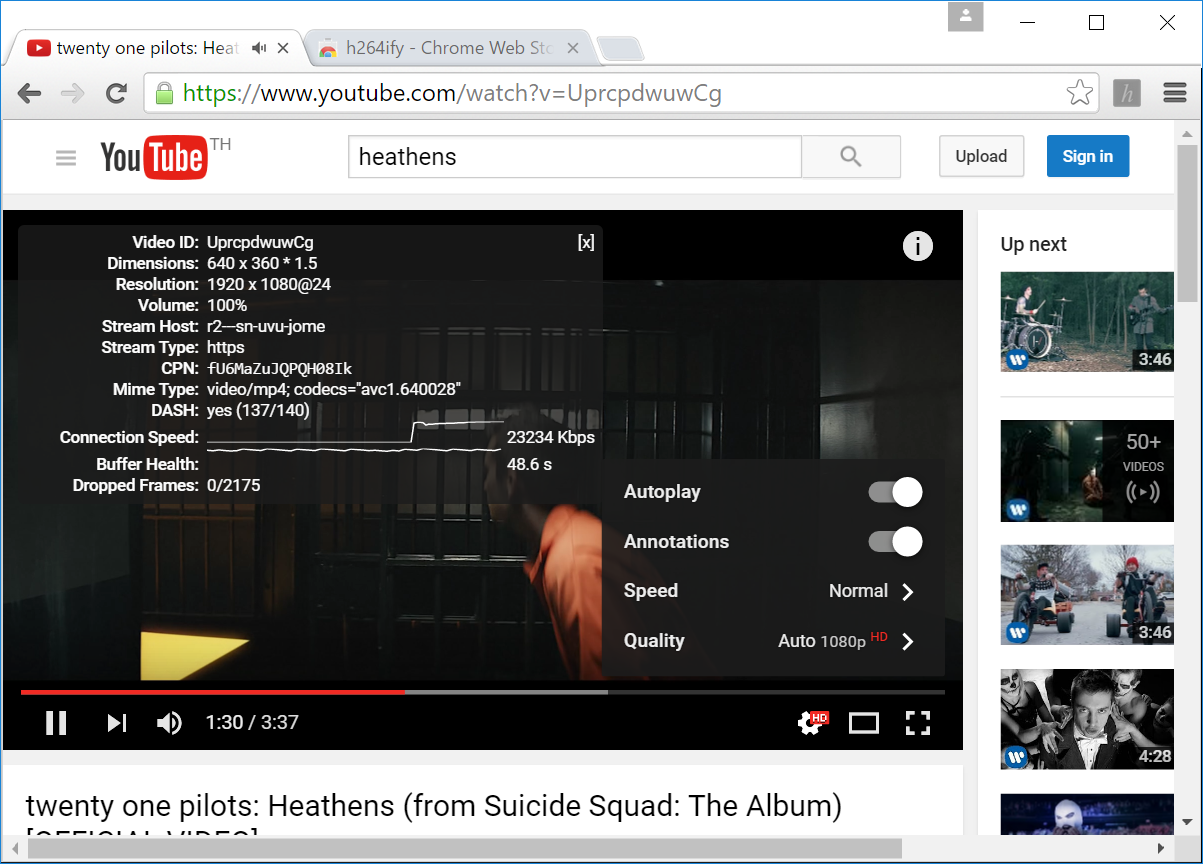The width and height of the screenshot is (1203, 864).
Task: Open the Chrome menu
Action: tap(1175, 93)
